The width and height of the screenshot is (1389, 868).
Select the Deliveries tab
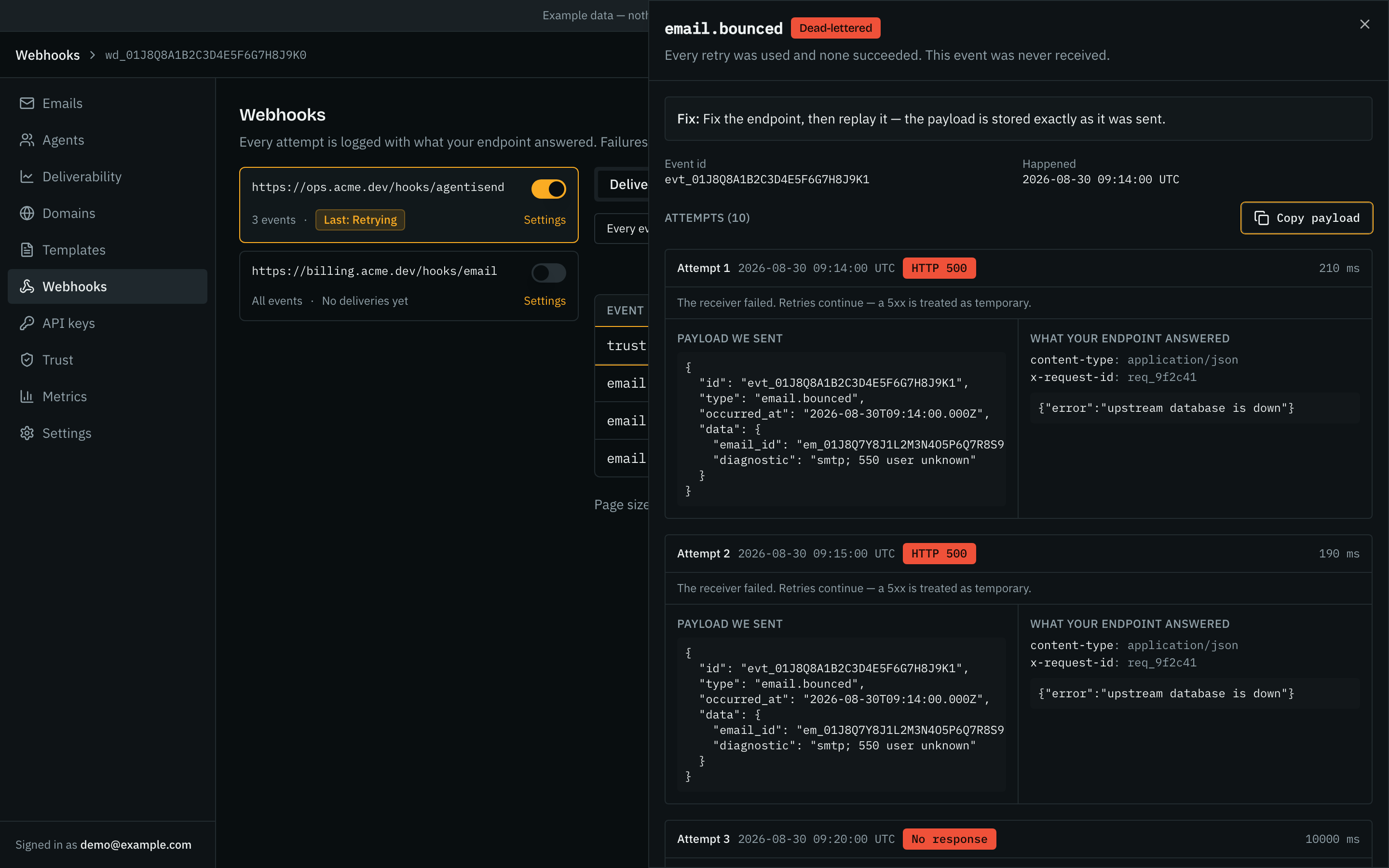(x=624, y=184)
